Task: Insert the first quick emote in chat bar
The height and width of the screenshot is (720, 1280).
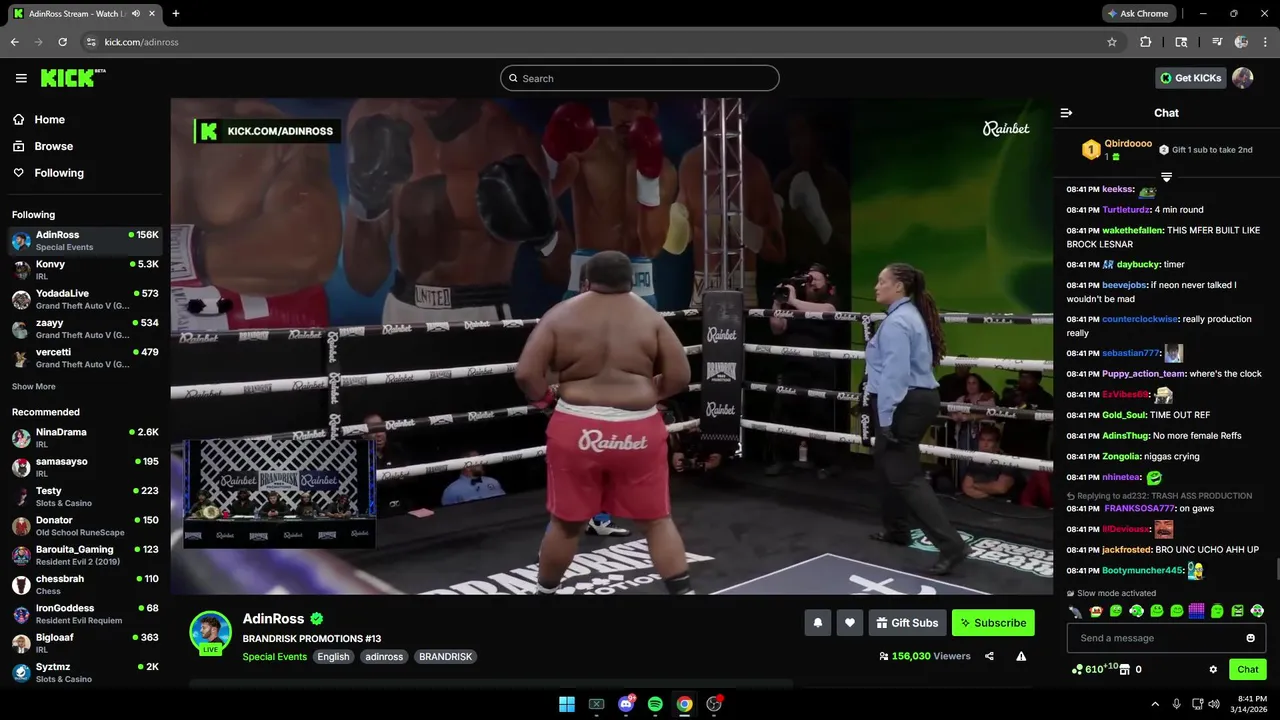Action: tap(1076, 611)
